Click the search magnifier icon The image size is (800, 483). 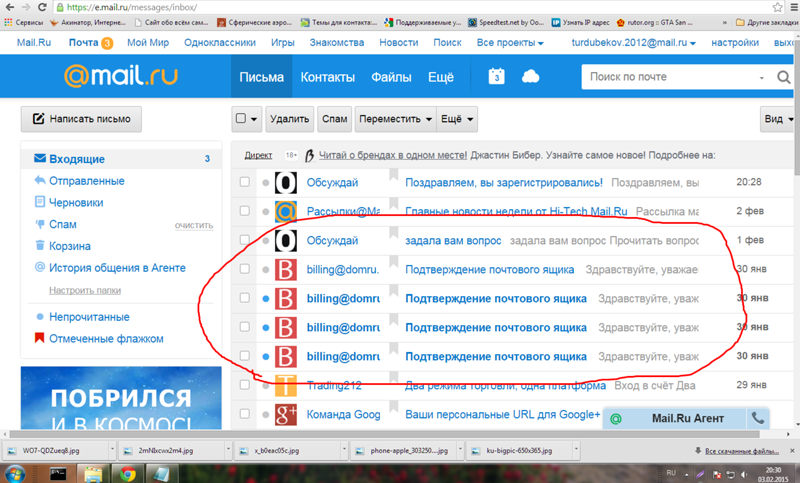pos(783,77)
